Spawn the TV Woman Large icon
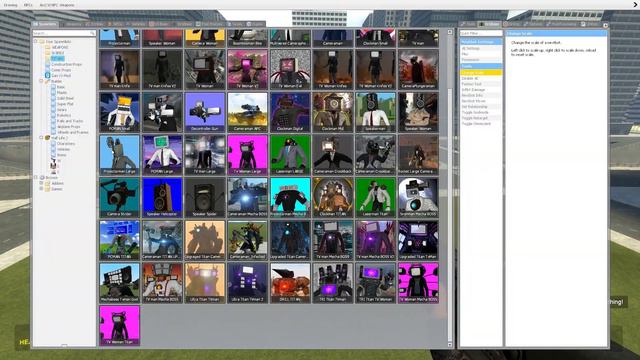640x360 pixels. click(247, 155)
